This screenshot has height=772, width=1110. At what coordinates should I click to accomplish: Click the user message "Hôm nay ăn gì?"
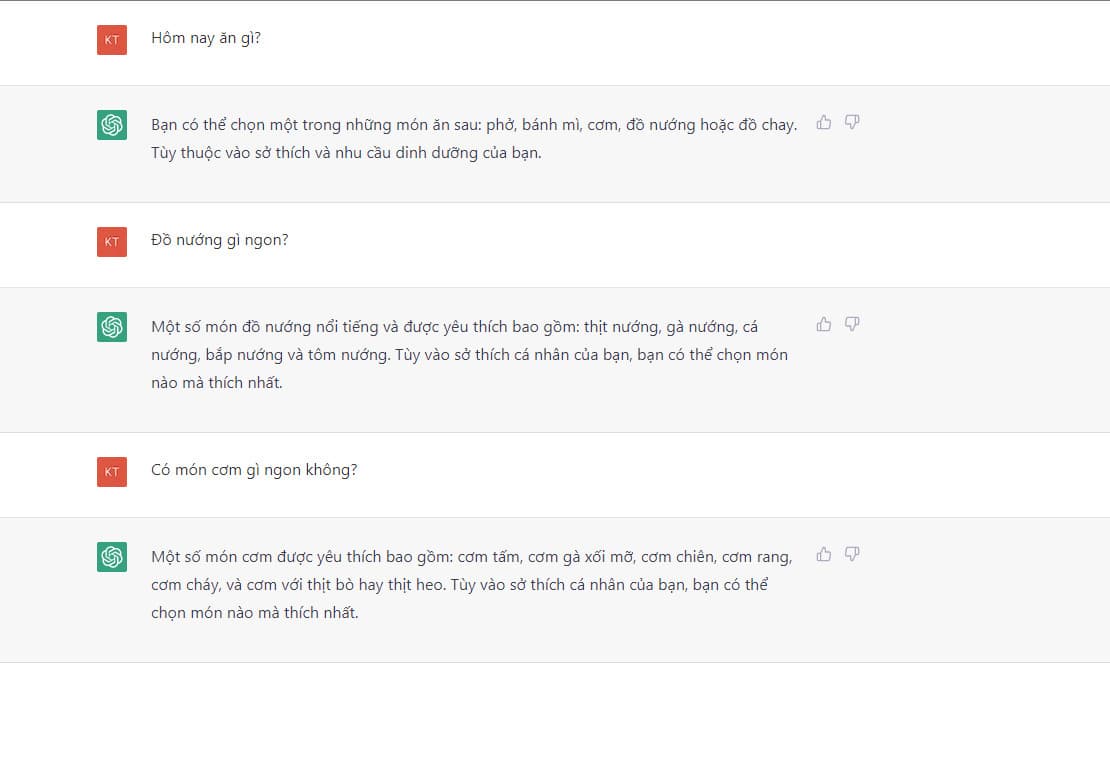206,39
